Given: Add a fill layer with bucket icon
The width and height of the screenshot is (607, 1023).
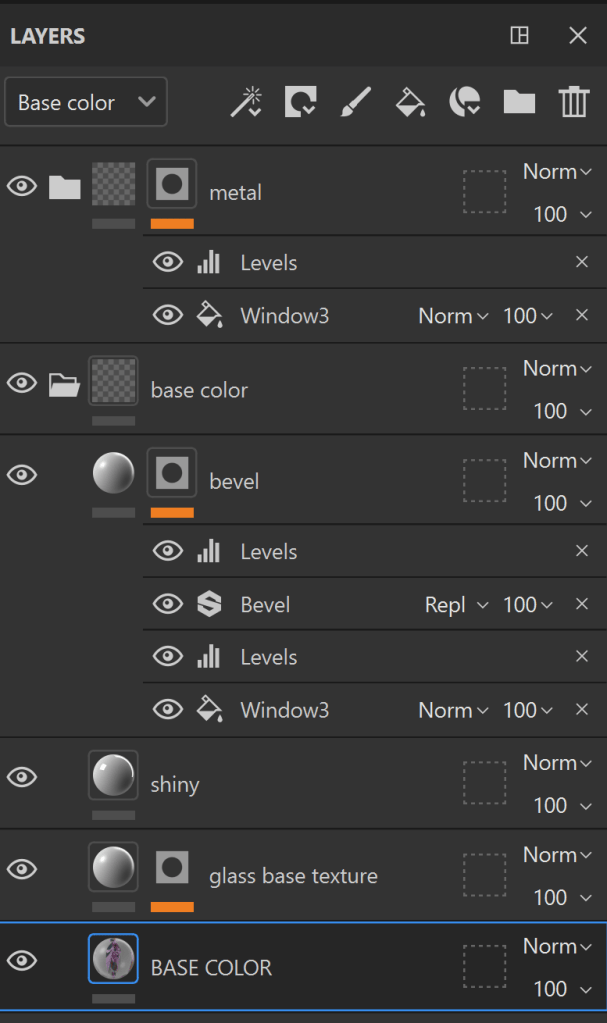Looking at the screenshot, I should click(410, 102).
